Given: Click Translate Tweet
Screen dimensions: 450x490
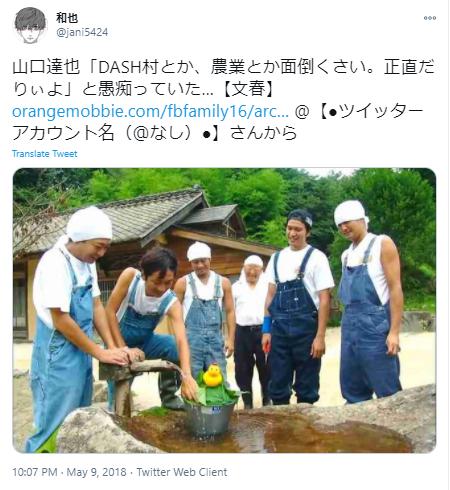Looking at the screenshot, I should [44, 154].
